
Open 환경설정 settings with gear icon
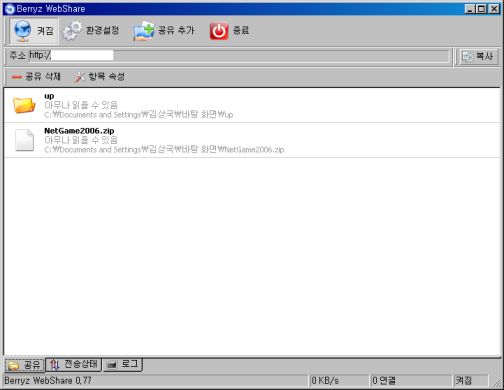tap(91, 31)
